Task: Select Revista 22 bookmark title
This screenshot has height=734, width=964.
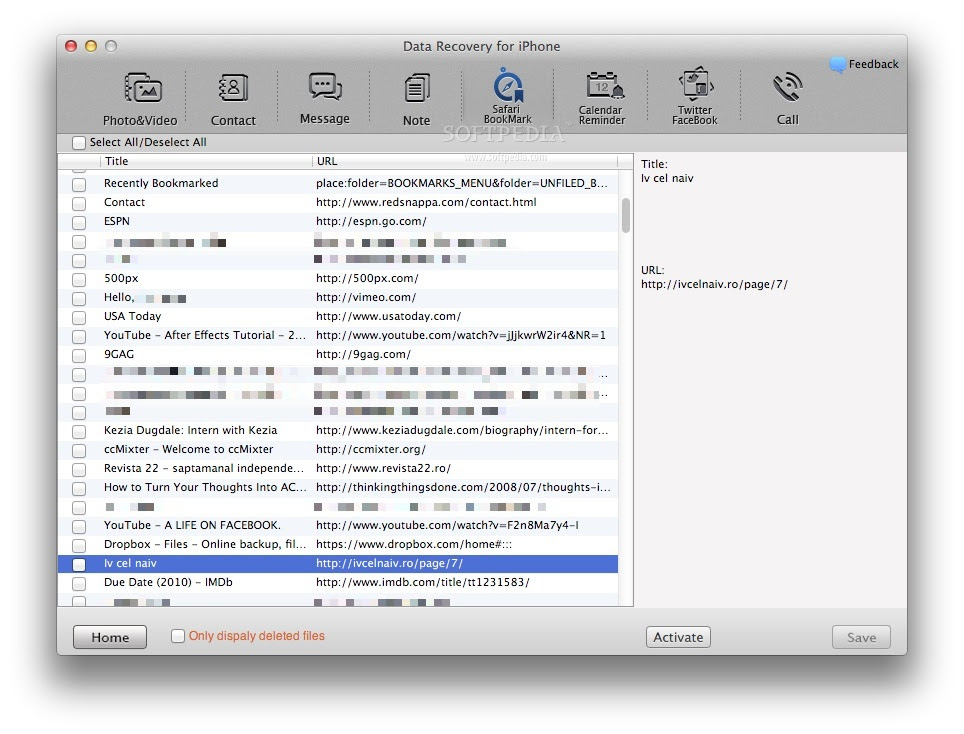Action: (x=203, y=468)
